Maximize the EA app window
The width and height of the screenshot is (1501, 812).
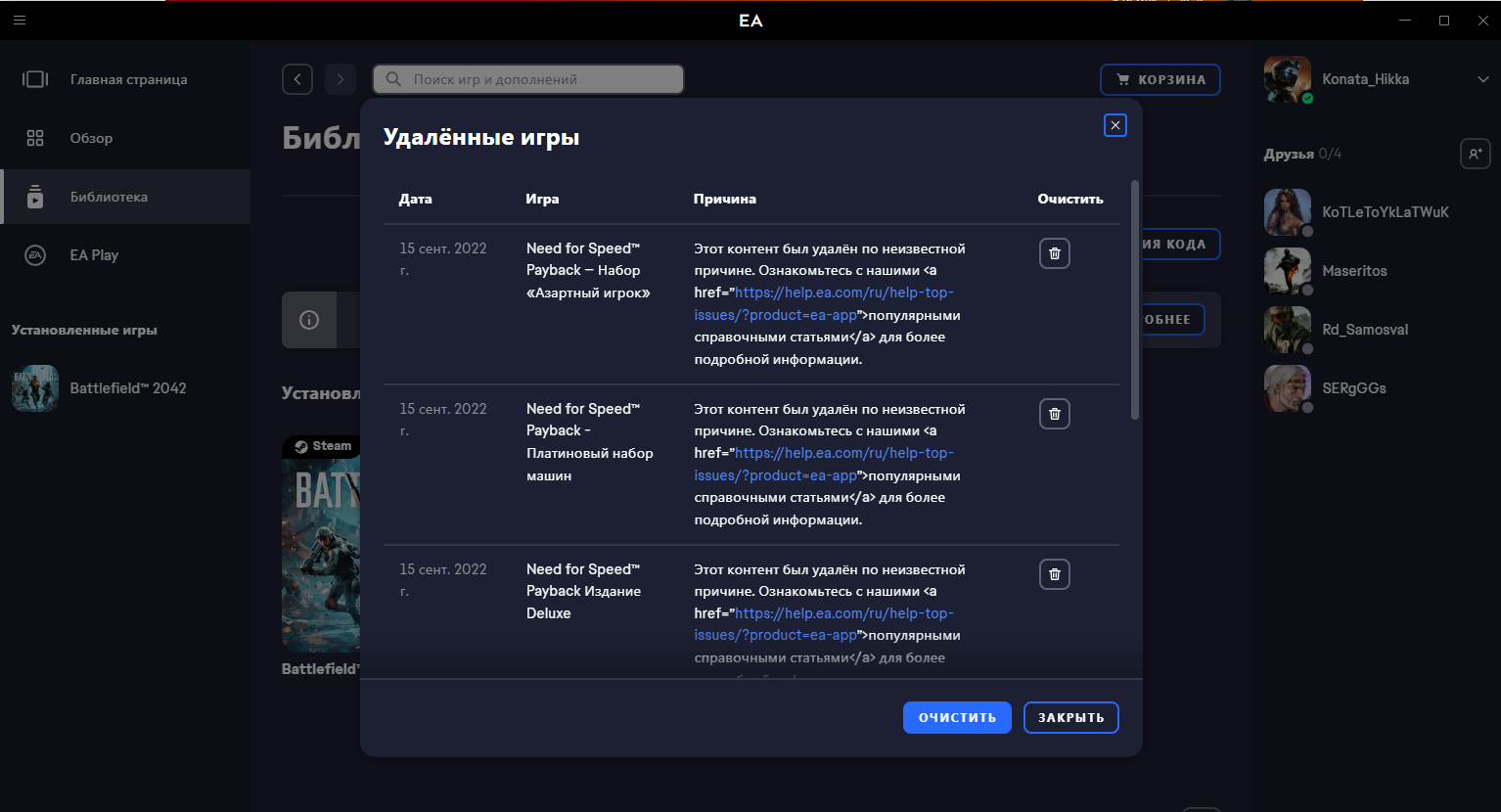(1444, 20)
